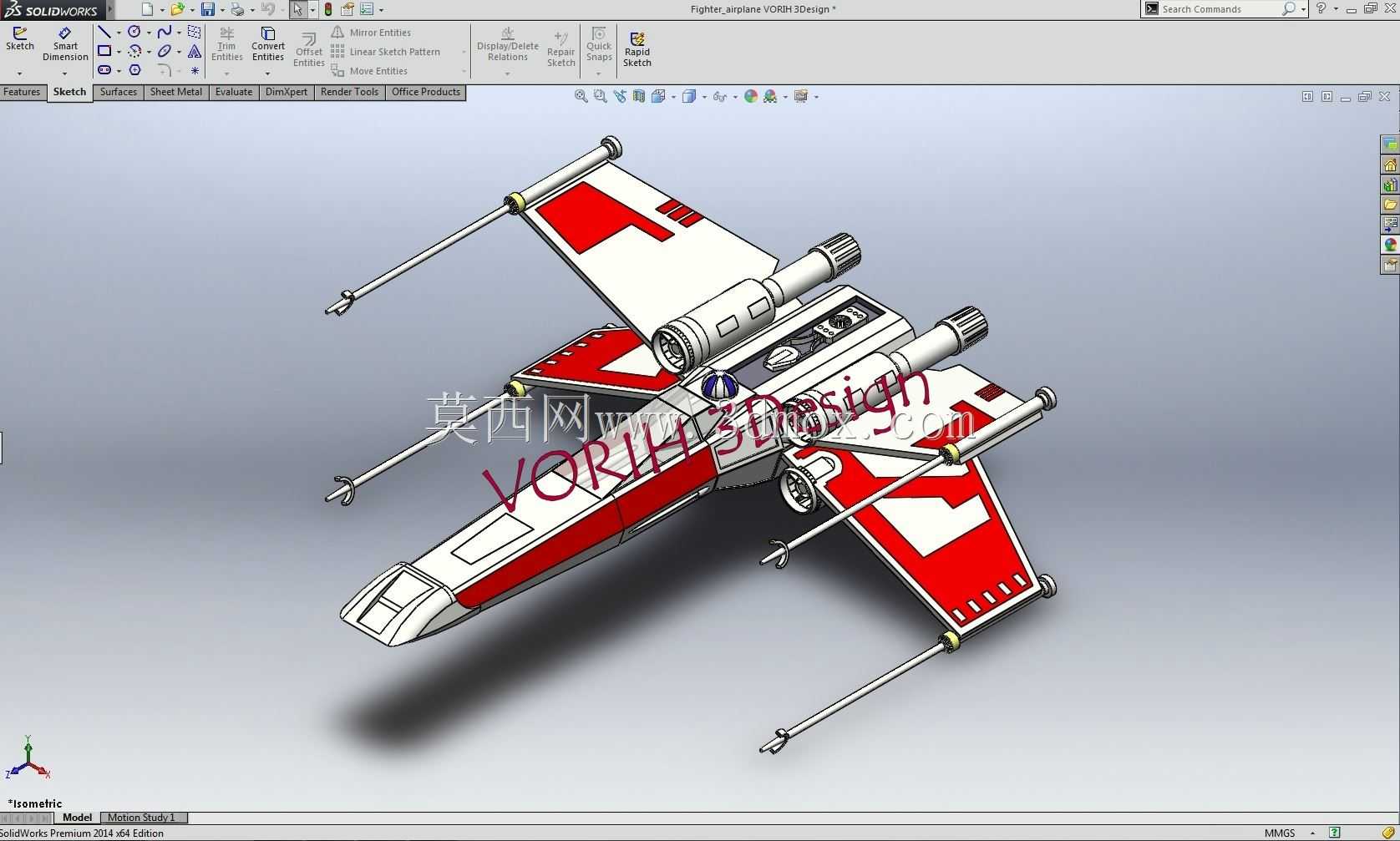Select the Line sketch tool
Screen dimensions: 1400x841
click(x=104, y=32)
